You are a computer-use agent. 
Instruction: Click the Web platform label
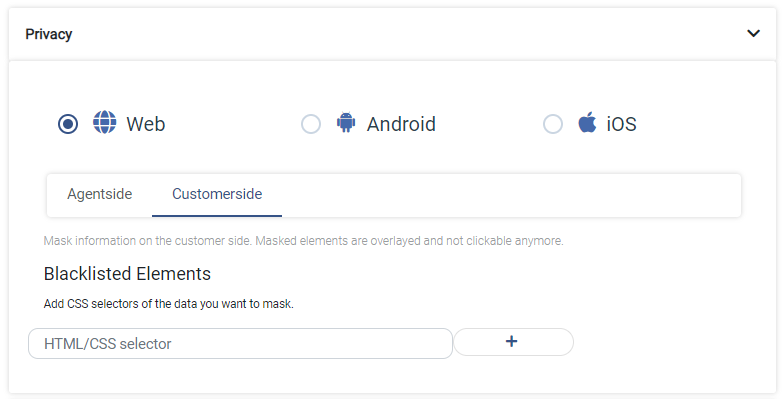coord(146,124)
